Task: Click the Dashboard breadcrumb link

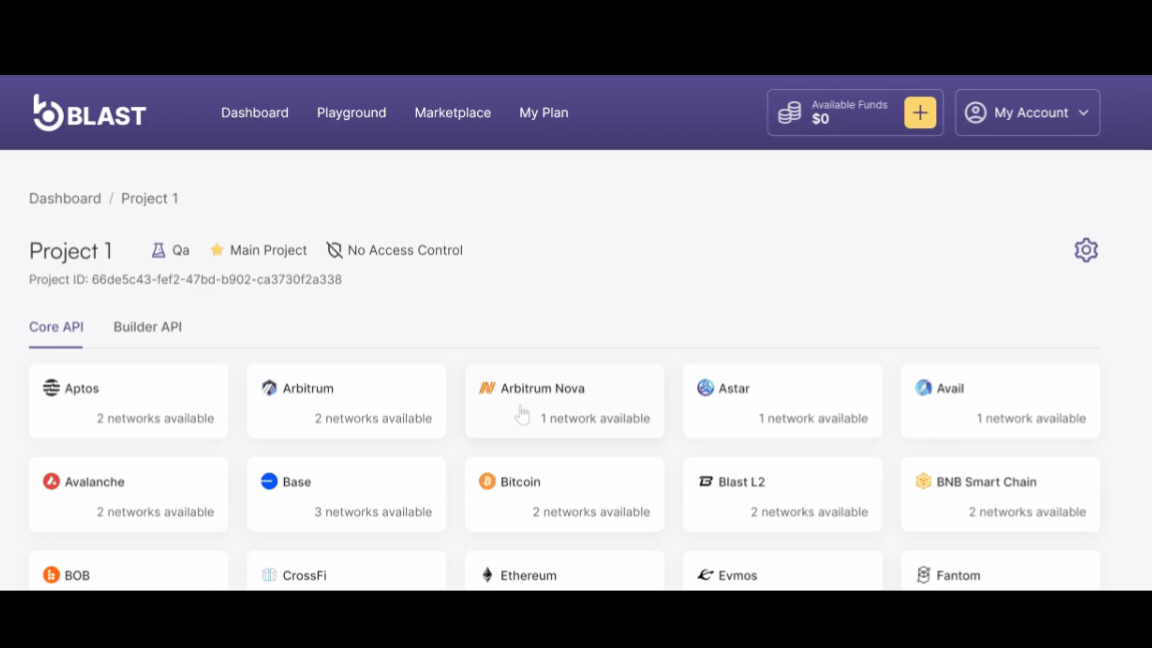Action: (65, 198)
